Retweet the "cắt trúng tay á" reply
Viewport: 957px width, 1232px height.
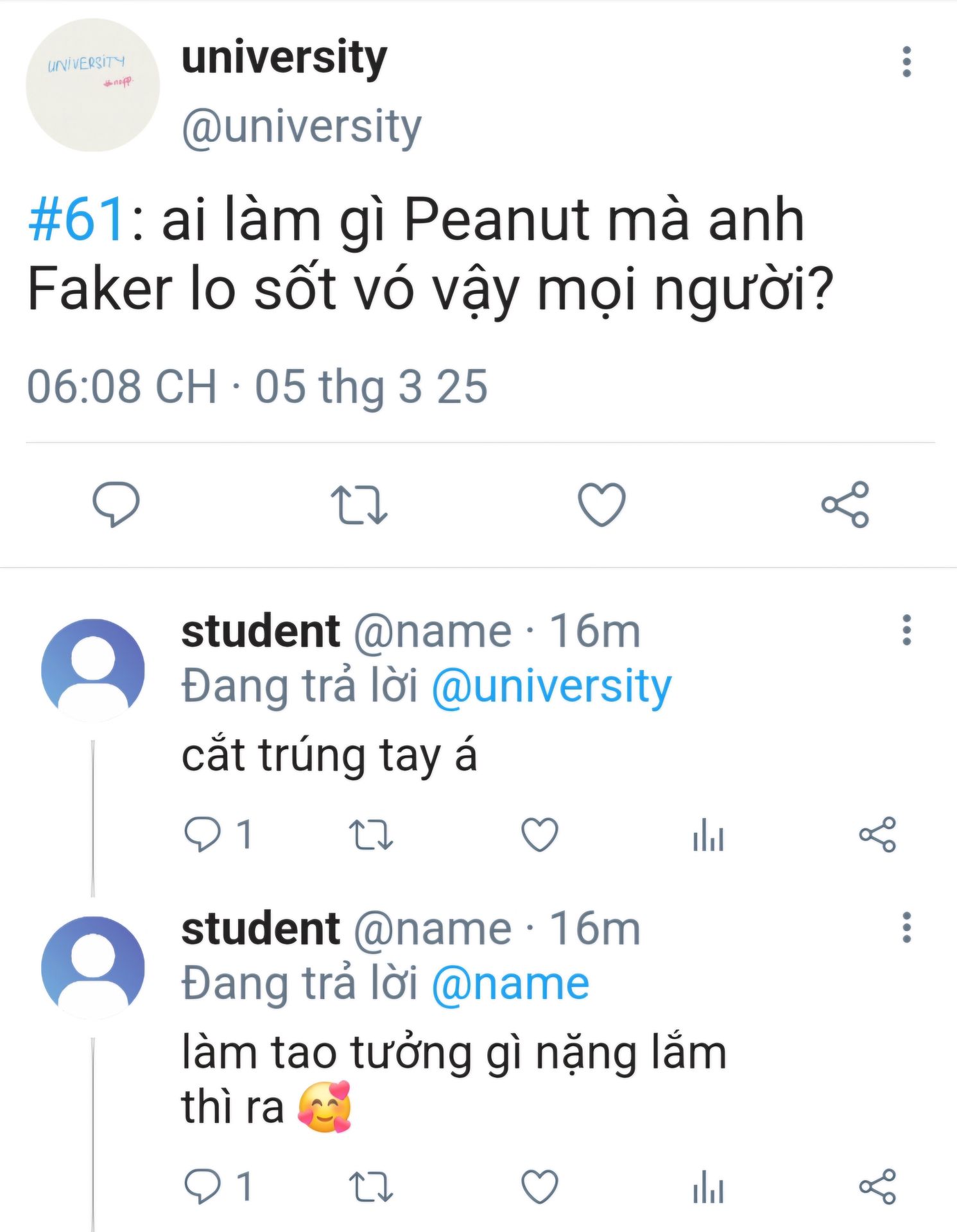click(x=371, y=834)
